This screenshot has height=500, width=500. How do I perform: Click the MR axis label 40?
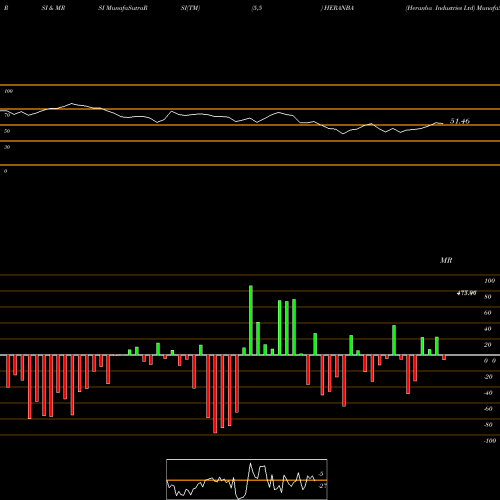pos(488,329)
